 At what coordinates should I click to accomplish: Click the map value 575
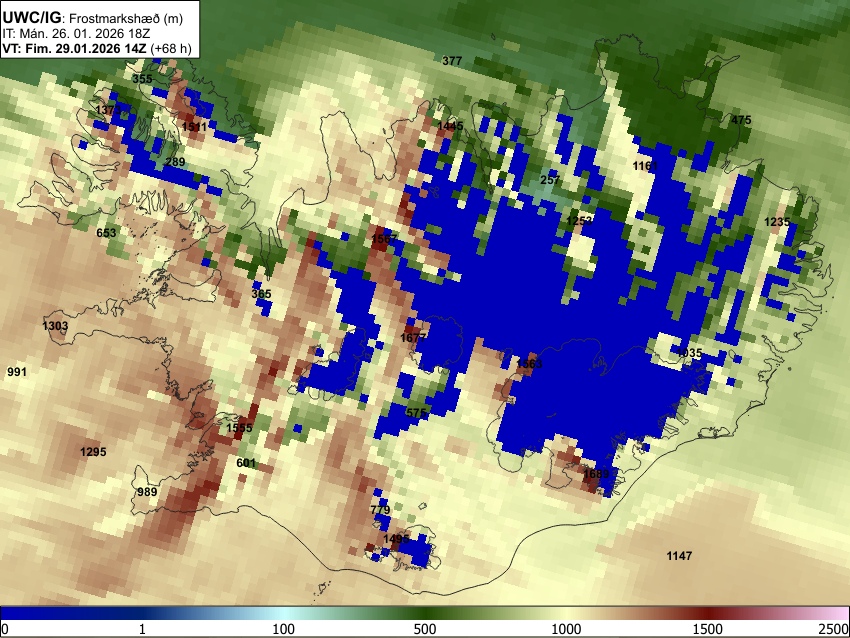pos(416,413)
